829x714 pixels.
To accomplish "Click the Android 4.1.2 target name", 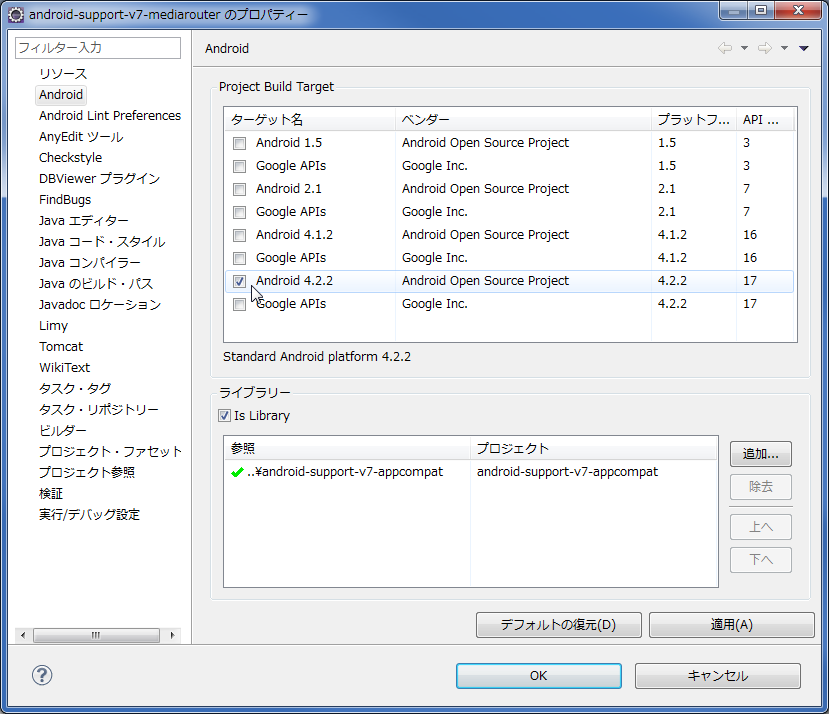I will pos(294,235).
